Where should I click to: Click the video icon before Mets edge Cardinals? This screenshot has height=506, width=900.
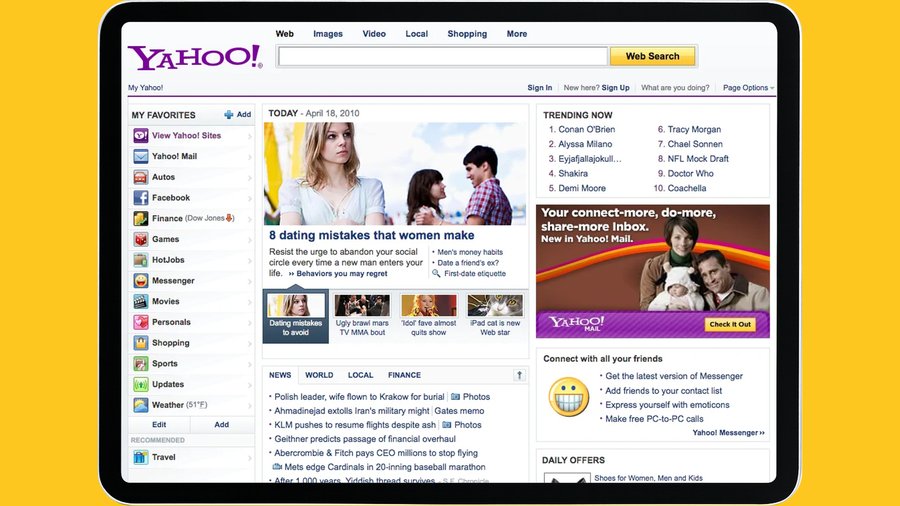point(277,467)
